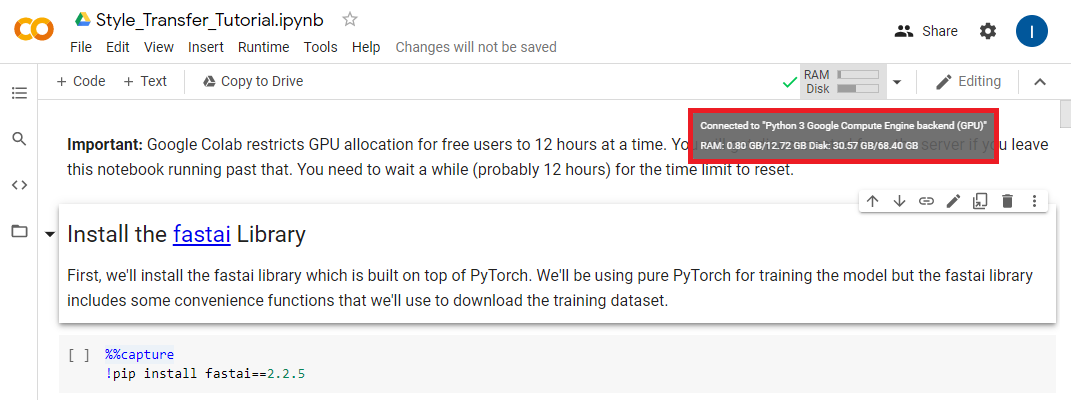Click the RAM and Disk usage bars

[x=843, y=82]
